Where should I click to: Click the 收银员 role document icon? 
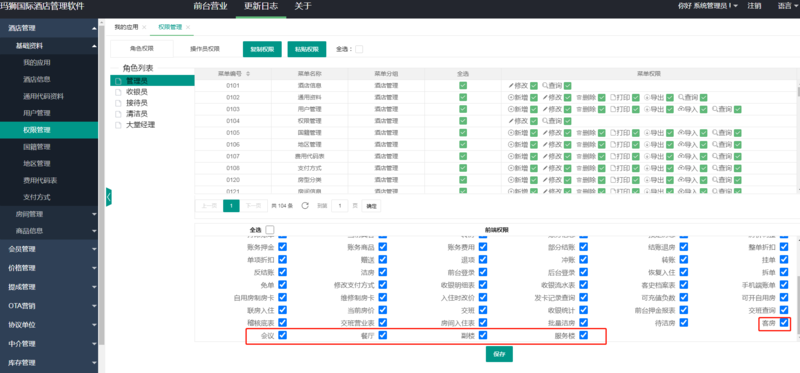click(118, 92)
